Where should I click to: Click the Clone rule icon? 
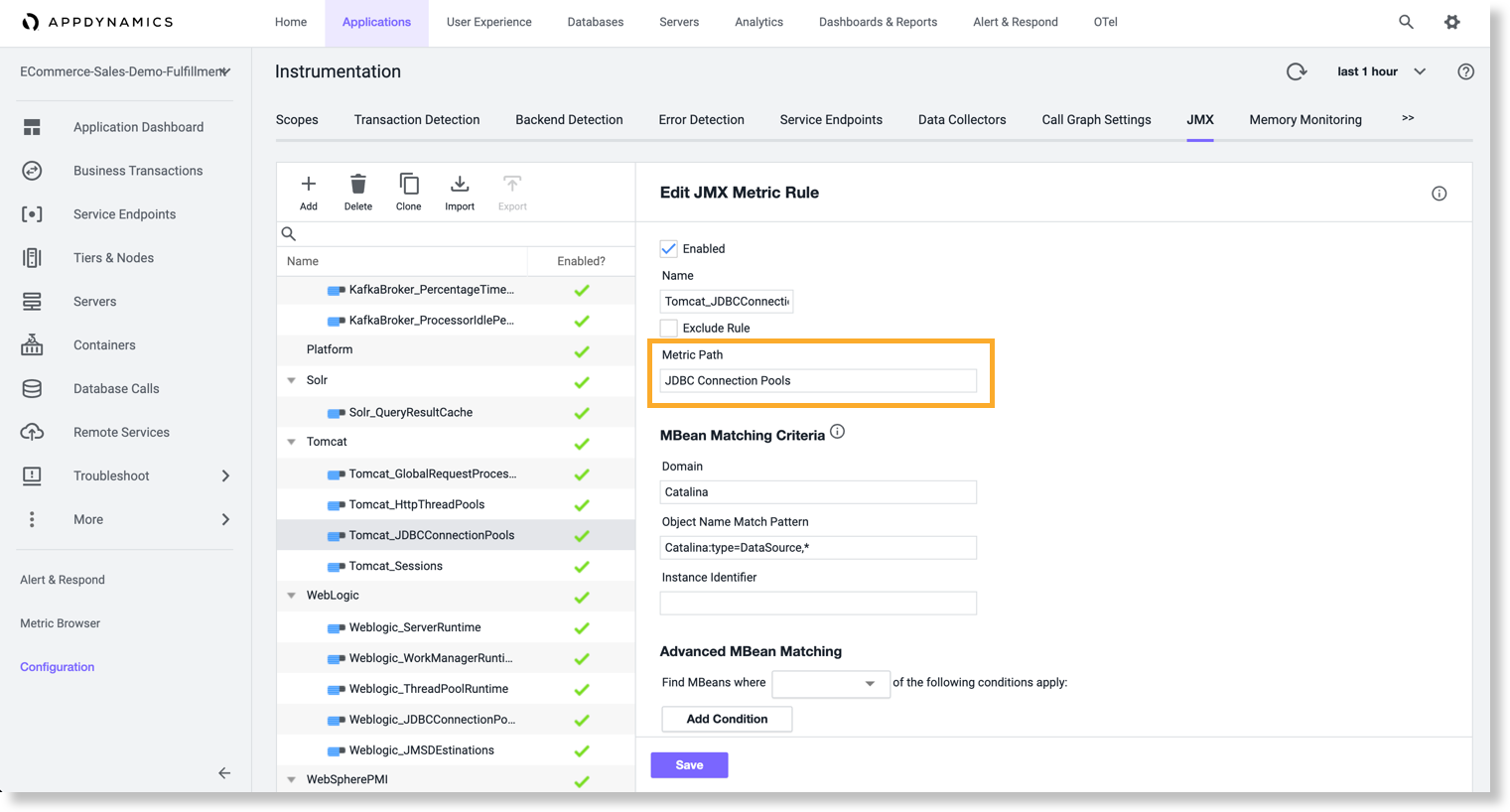coord(409,184)
